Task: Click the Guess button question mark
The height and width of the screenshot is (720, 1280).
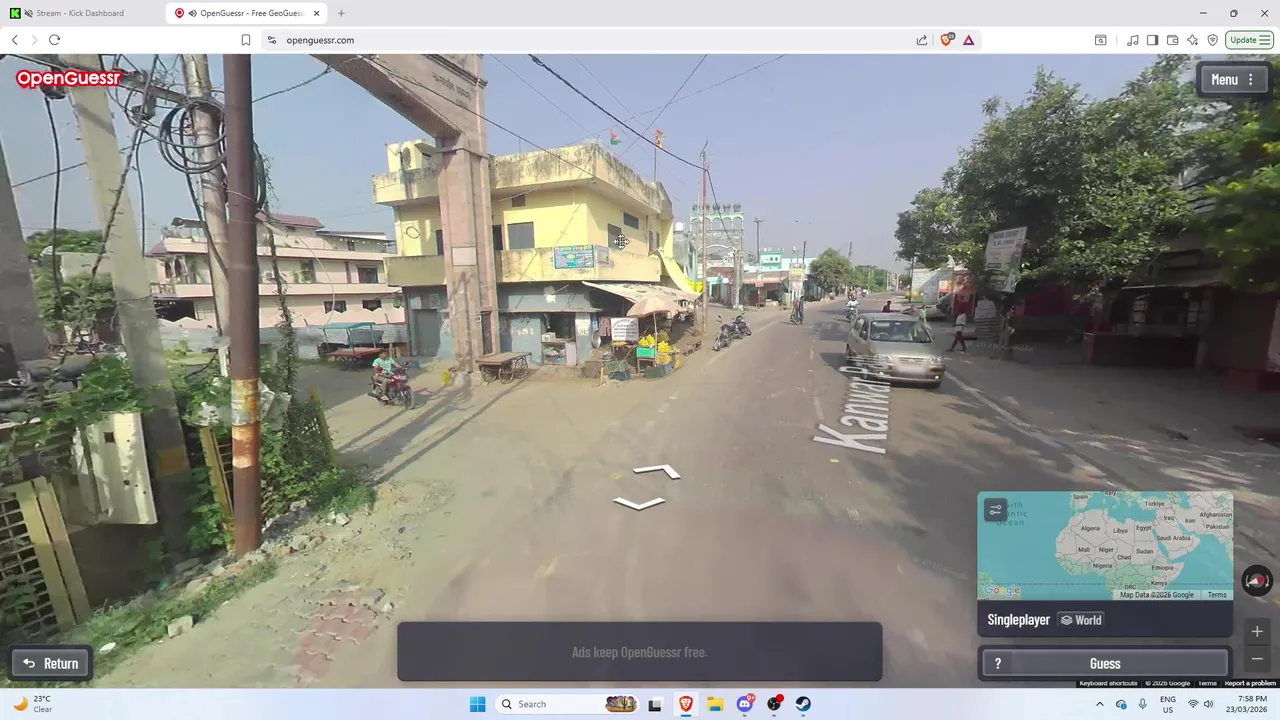Action: click(997, 663)
